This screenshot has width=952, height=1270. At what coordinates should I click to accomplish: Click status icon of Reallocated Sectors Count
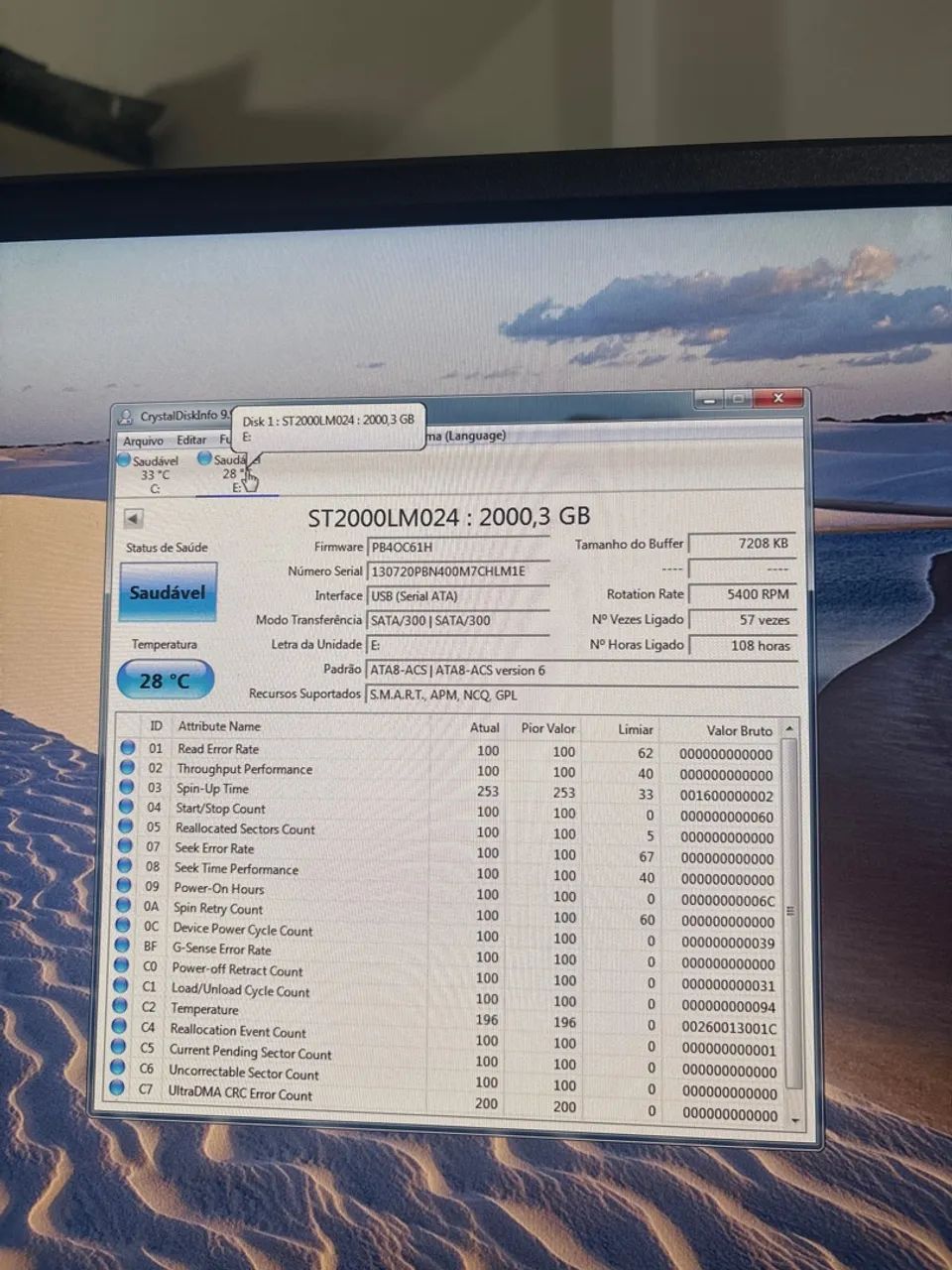click(125, 826)
